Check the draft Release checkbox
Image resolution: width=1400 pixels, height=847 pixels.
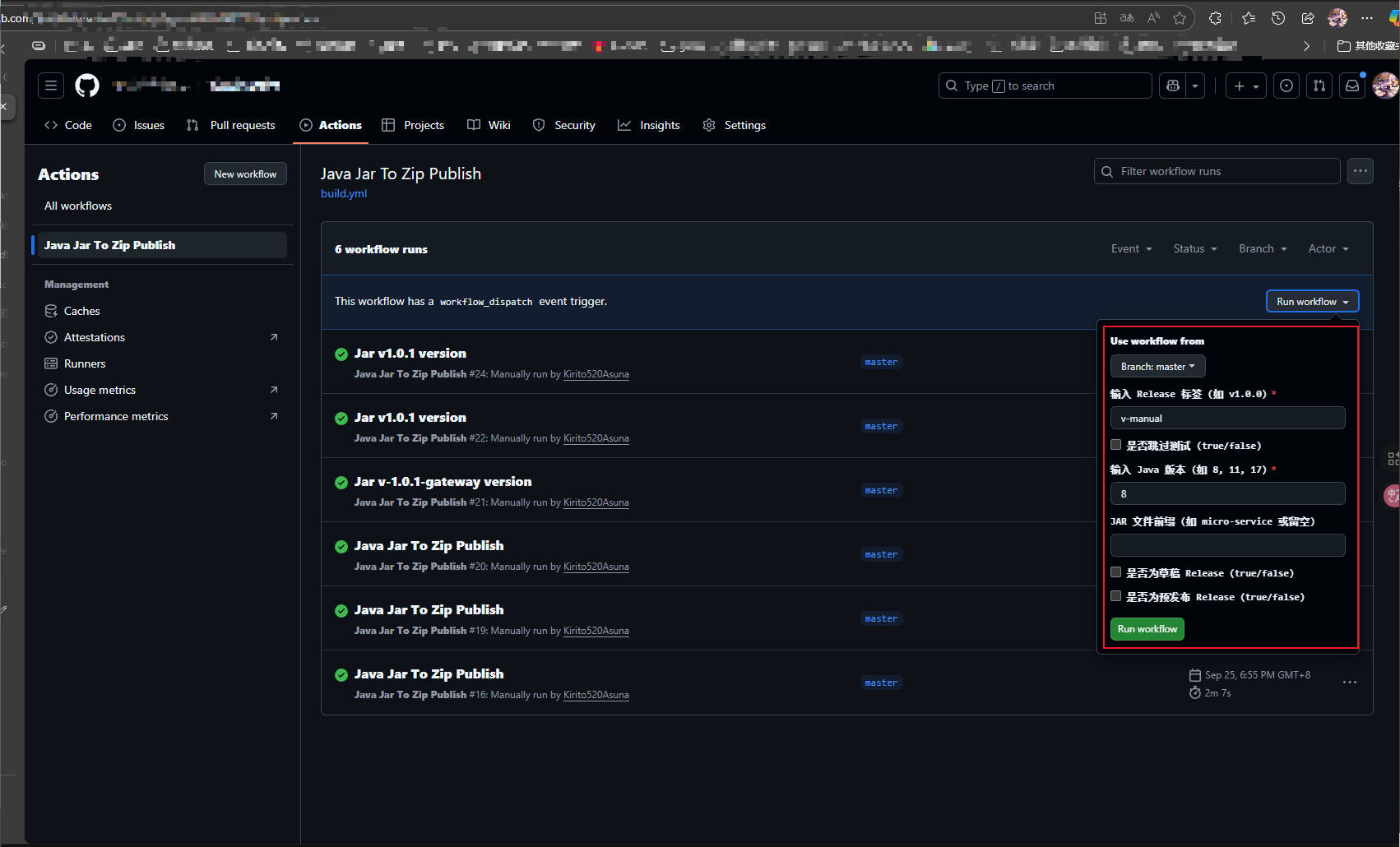point(1116,572)
